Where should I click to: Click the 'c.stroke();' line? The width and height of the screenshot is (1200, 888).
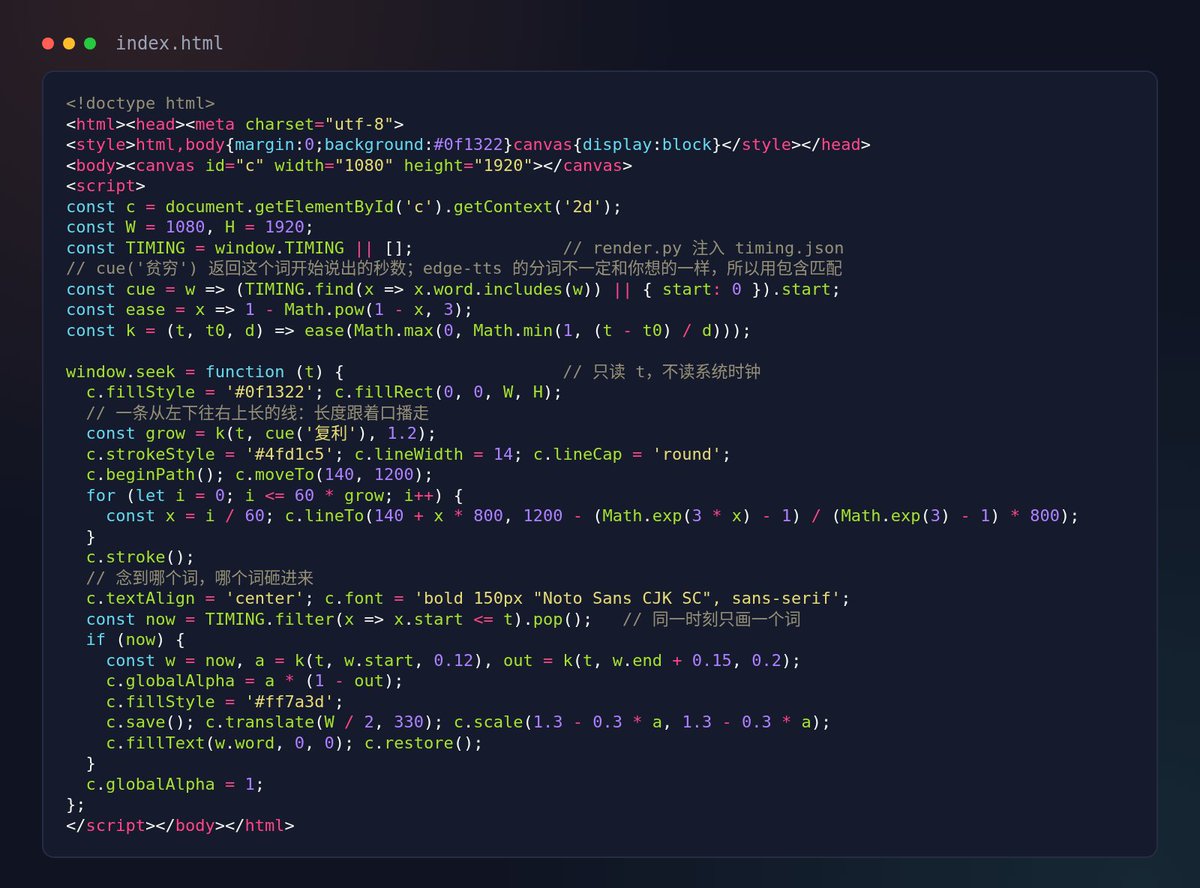pyautogui.click(x=140, y=557)
